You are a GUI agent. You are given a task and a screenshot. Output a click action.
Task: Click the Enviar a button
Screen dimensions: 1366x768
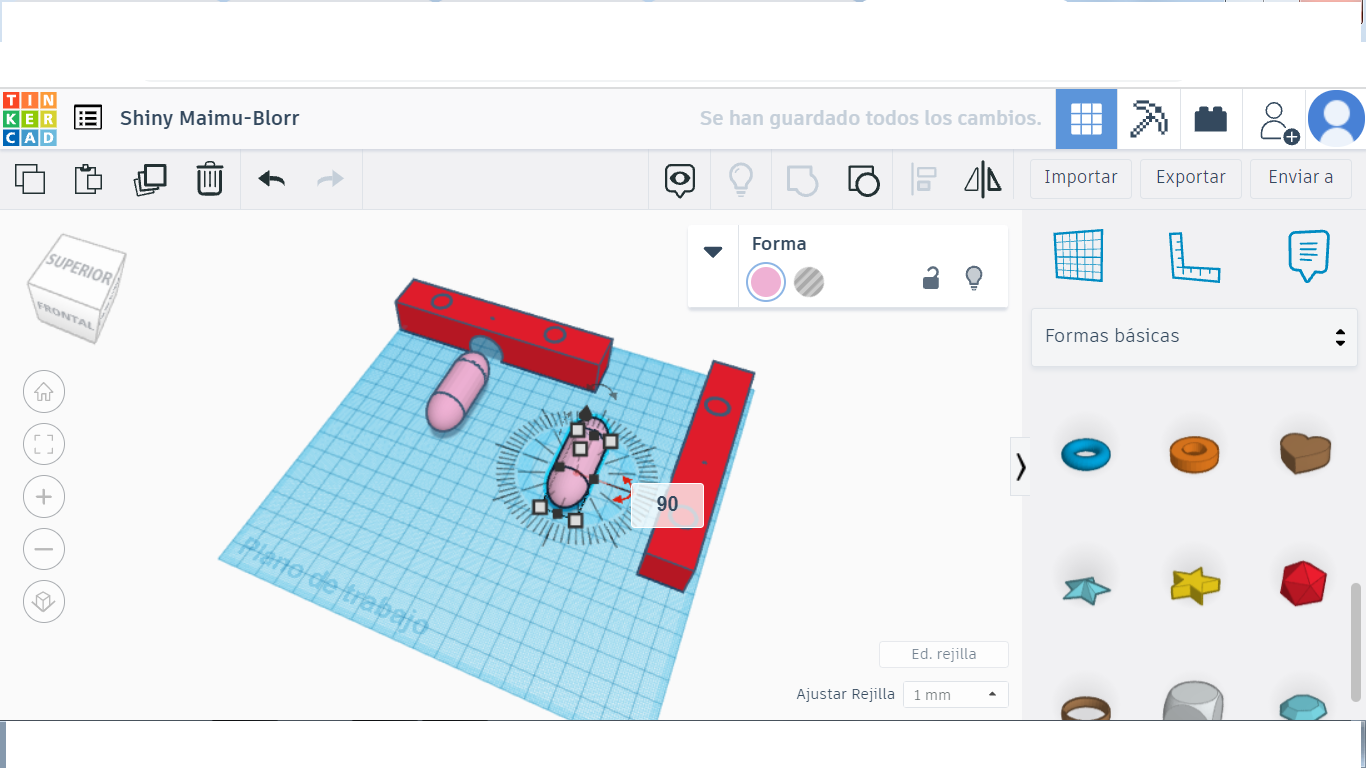click(1301, 178)
